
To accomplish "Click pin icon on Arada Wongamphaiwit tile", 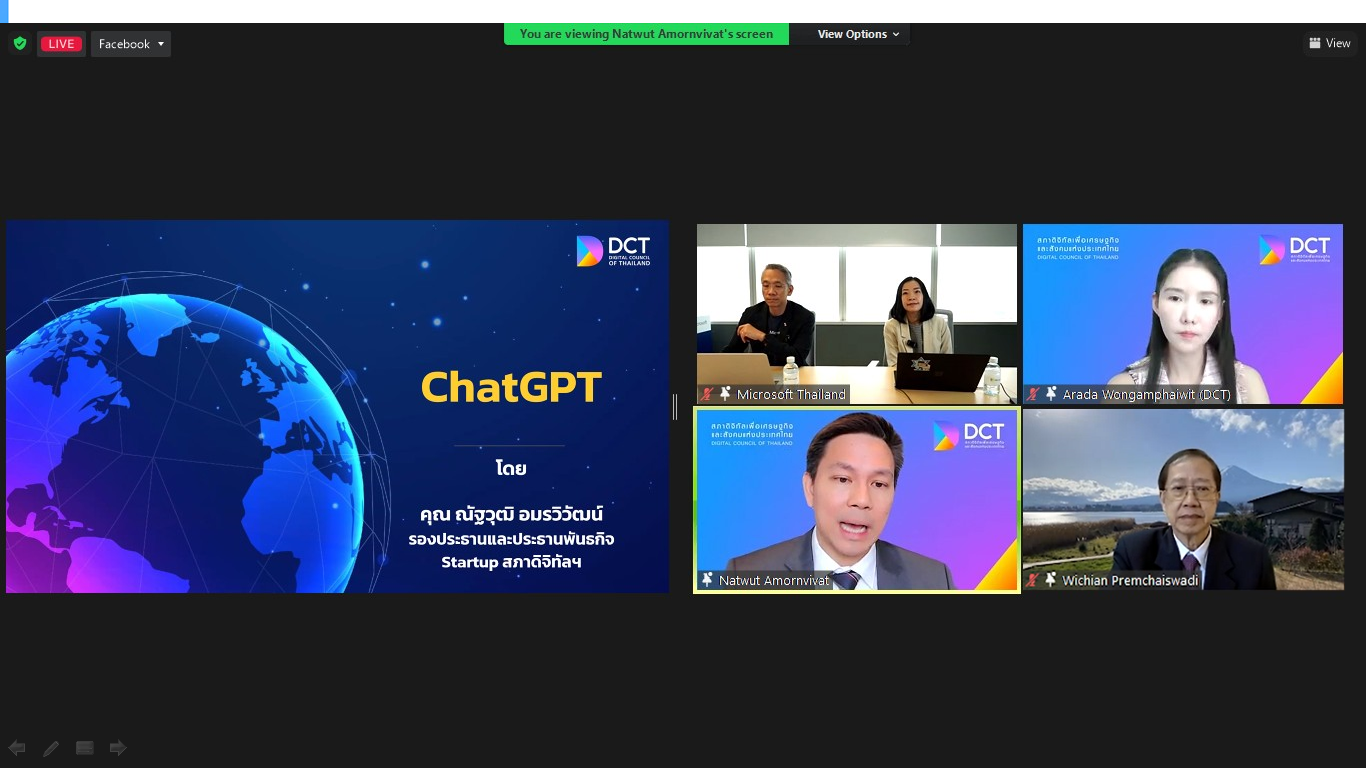I will (x=1051, y=394).
